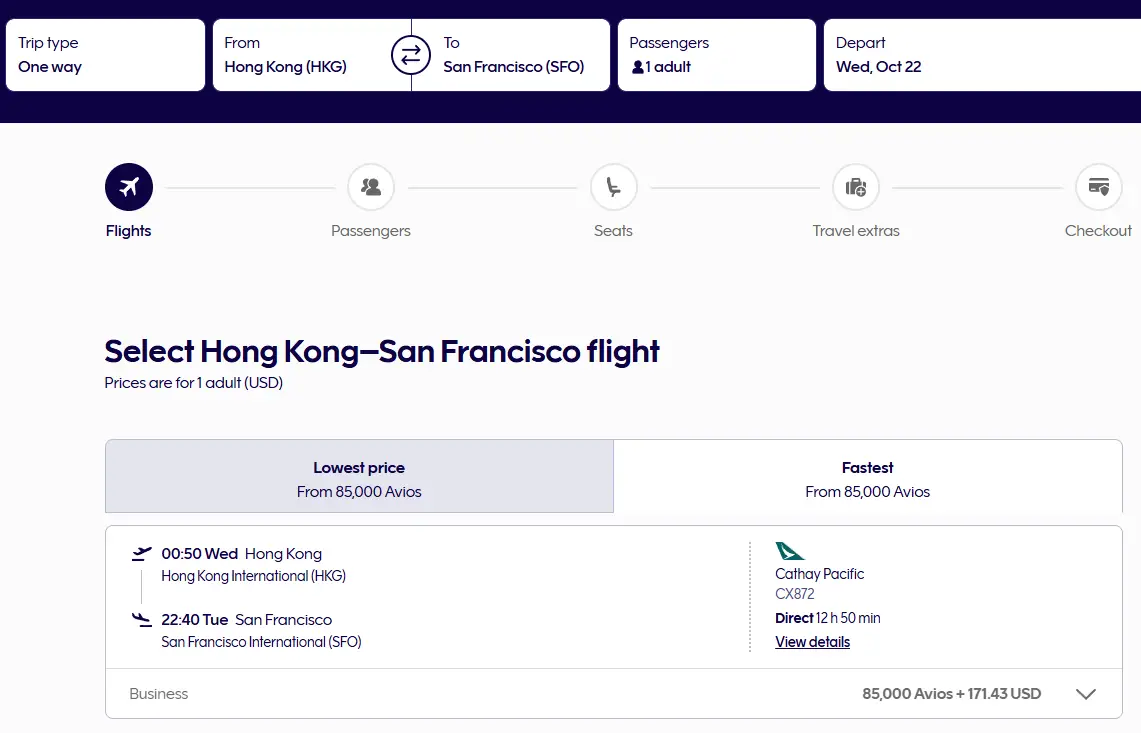
Task: Click the Business cabin row label
Action: pos(159,694)
